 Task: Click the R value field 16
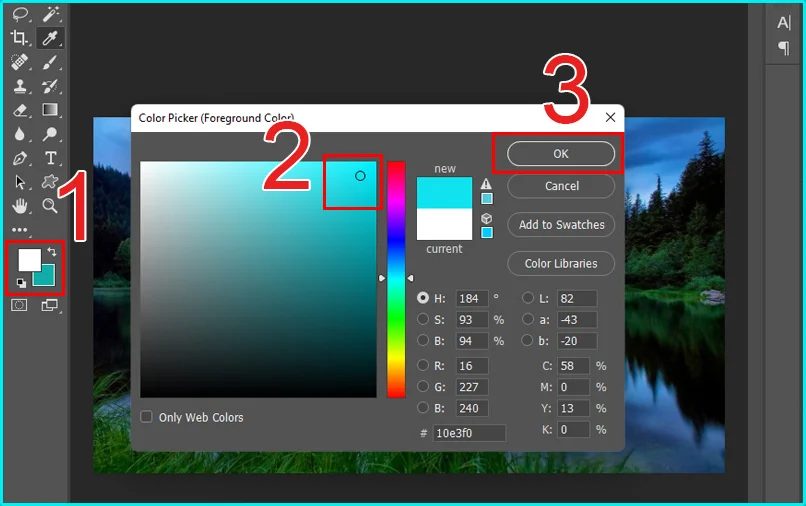coord(472,366)
